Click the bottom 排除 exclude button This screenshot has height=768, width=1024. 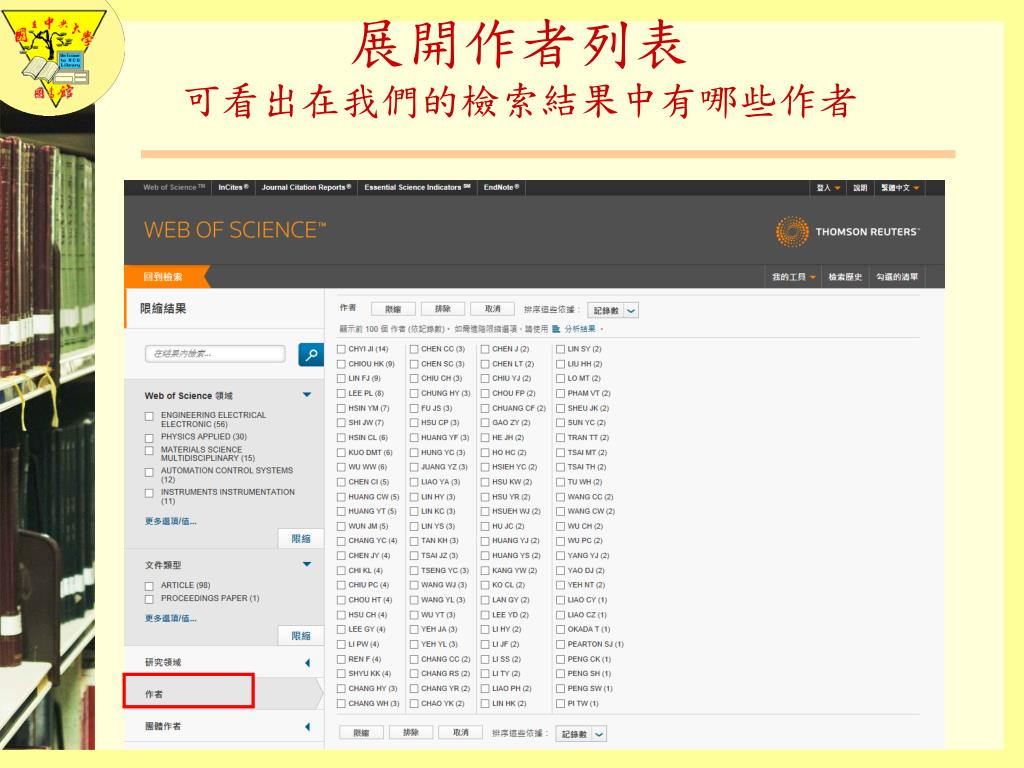tap(411, 733)
